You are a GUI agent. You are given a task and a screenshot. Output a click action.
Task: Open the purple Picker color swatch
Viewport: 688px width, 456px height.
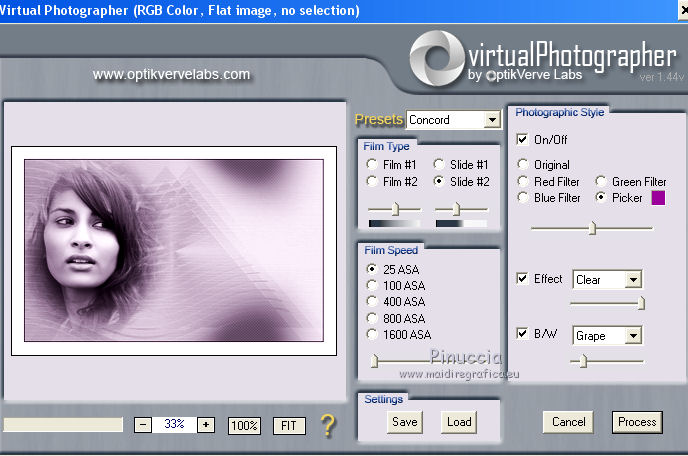click(x=658, y=197)
